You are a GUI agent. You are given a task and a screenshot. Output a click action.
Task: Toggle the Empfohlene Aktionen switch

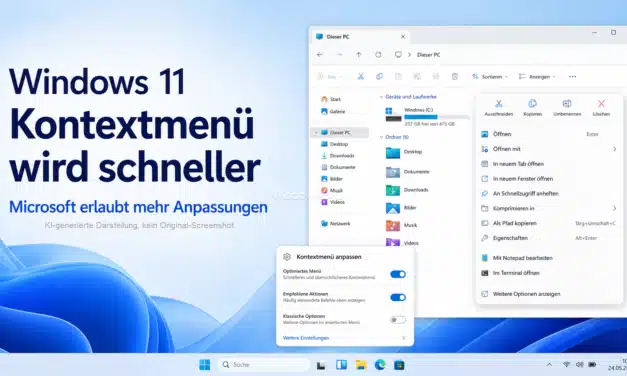[398, 297]
